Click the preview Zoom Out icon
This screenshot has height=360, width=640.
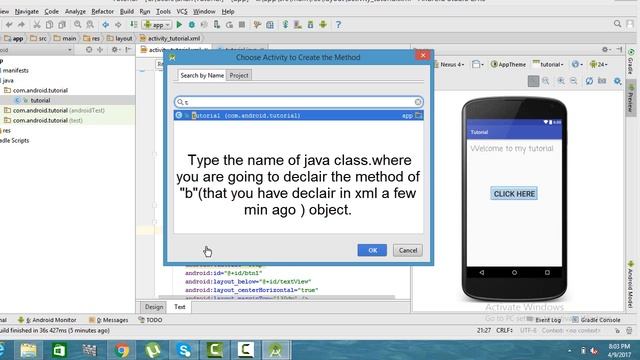(x=573, y=81)
